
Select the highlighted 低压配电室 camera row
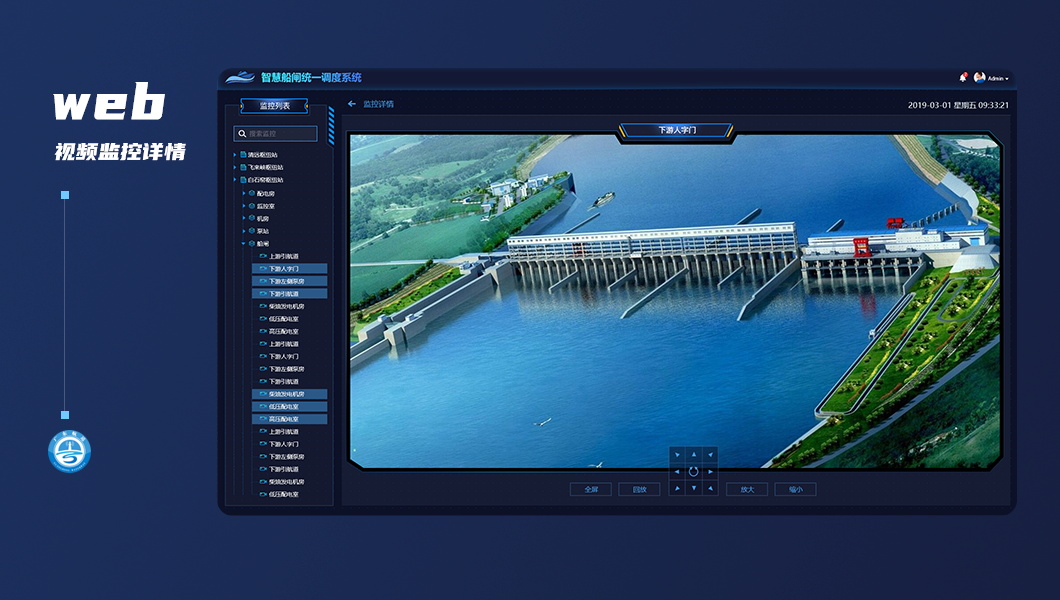289,407
